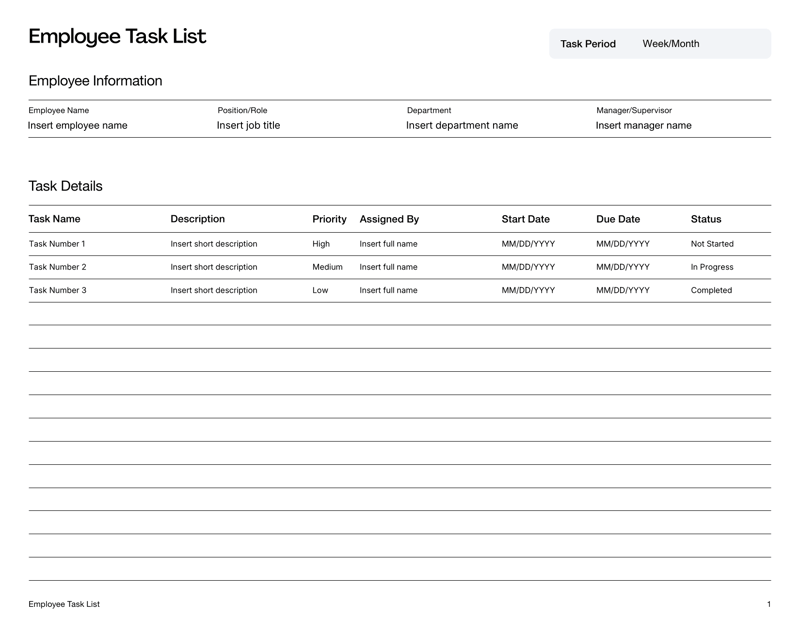Select the Not Started status cell
This screenshot has height=618, width=800.
[712, 243]
